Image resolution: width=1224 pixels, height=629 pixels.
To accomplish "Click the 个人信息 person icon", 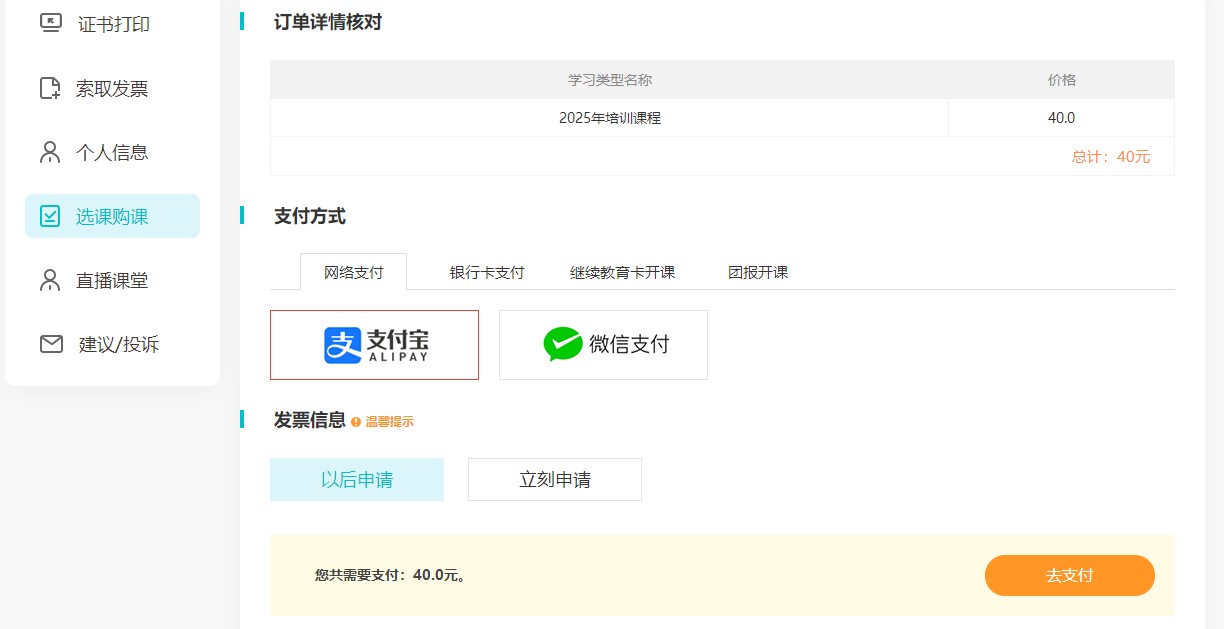I will pos(50,152).
